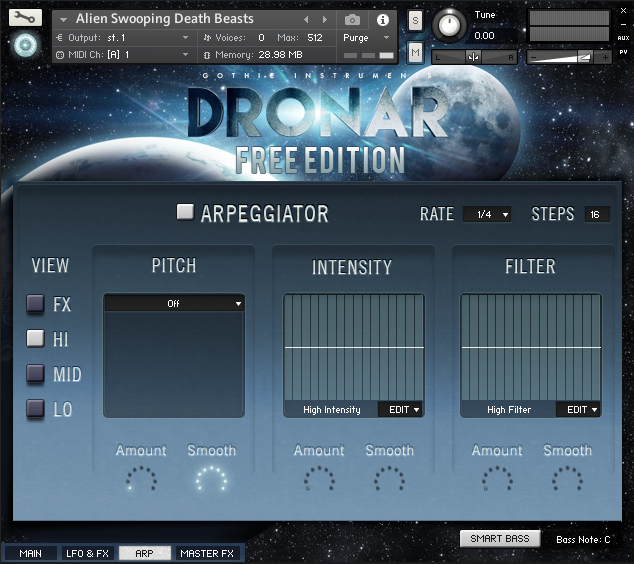The width and height of the screenshot is (634, 564).
Task: Click the High Filter label
Action: point(509,410)
